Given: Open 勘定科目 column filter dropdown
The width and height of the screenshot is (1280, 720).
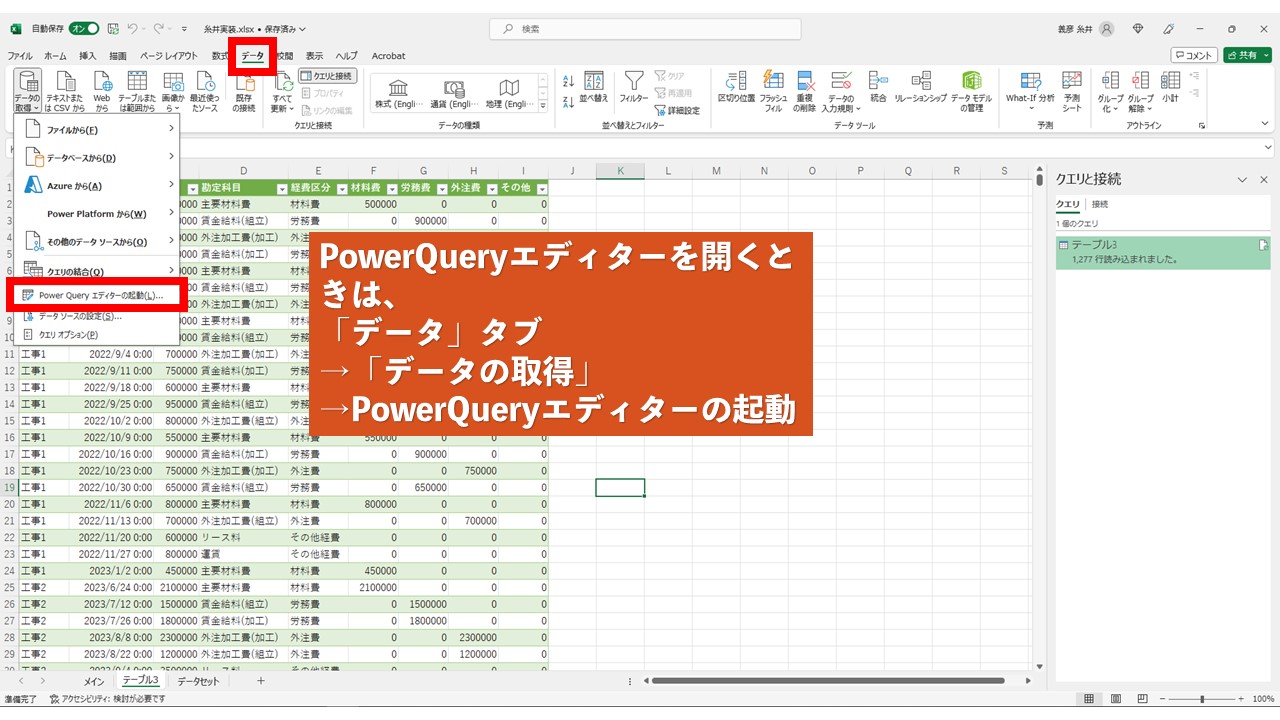Looking at the screenshot, I should 280,188.
